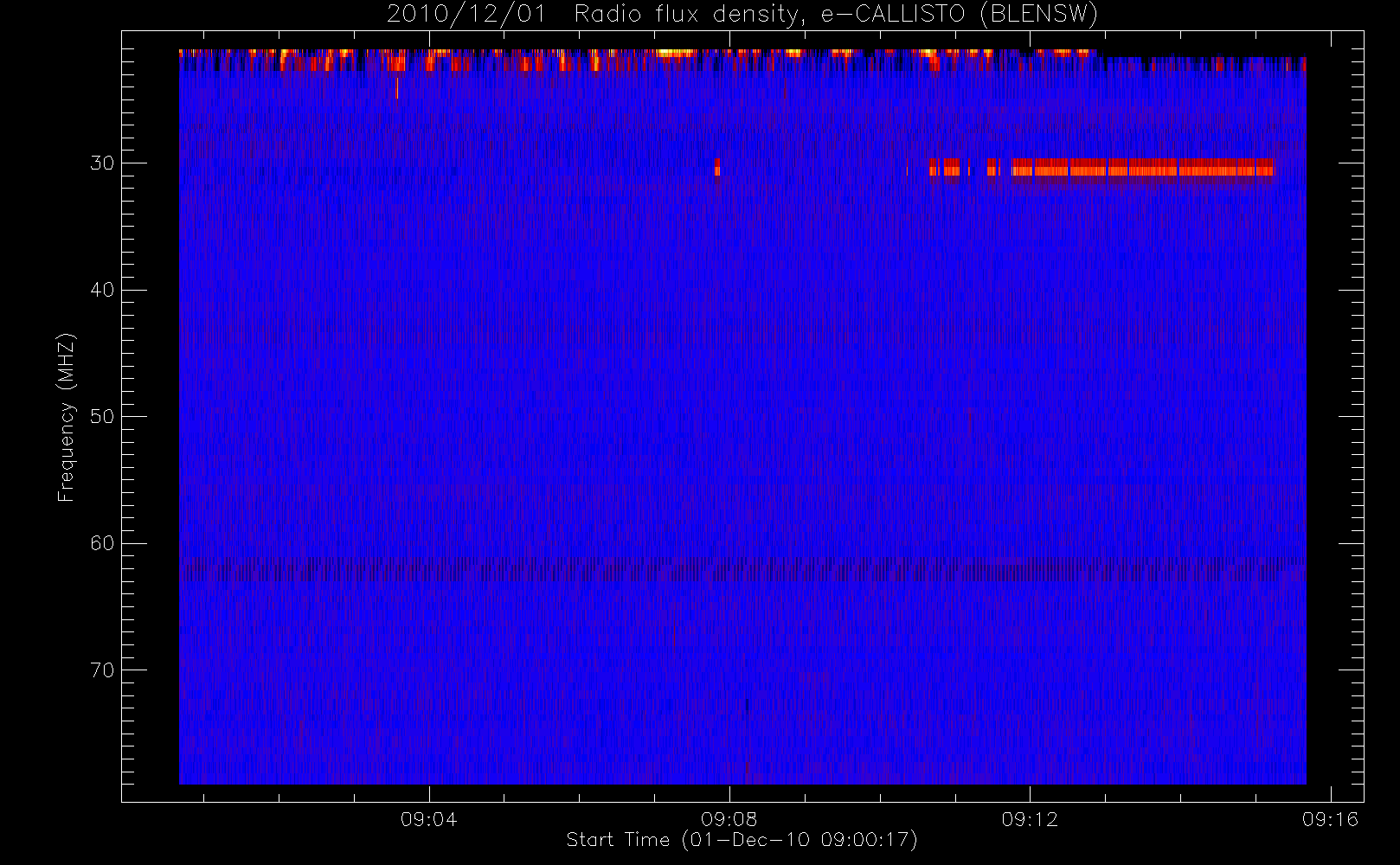Click the 70 frequency tick label

[x=102, y=670]
